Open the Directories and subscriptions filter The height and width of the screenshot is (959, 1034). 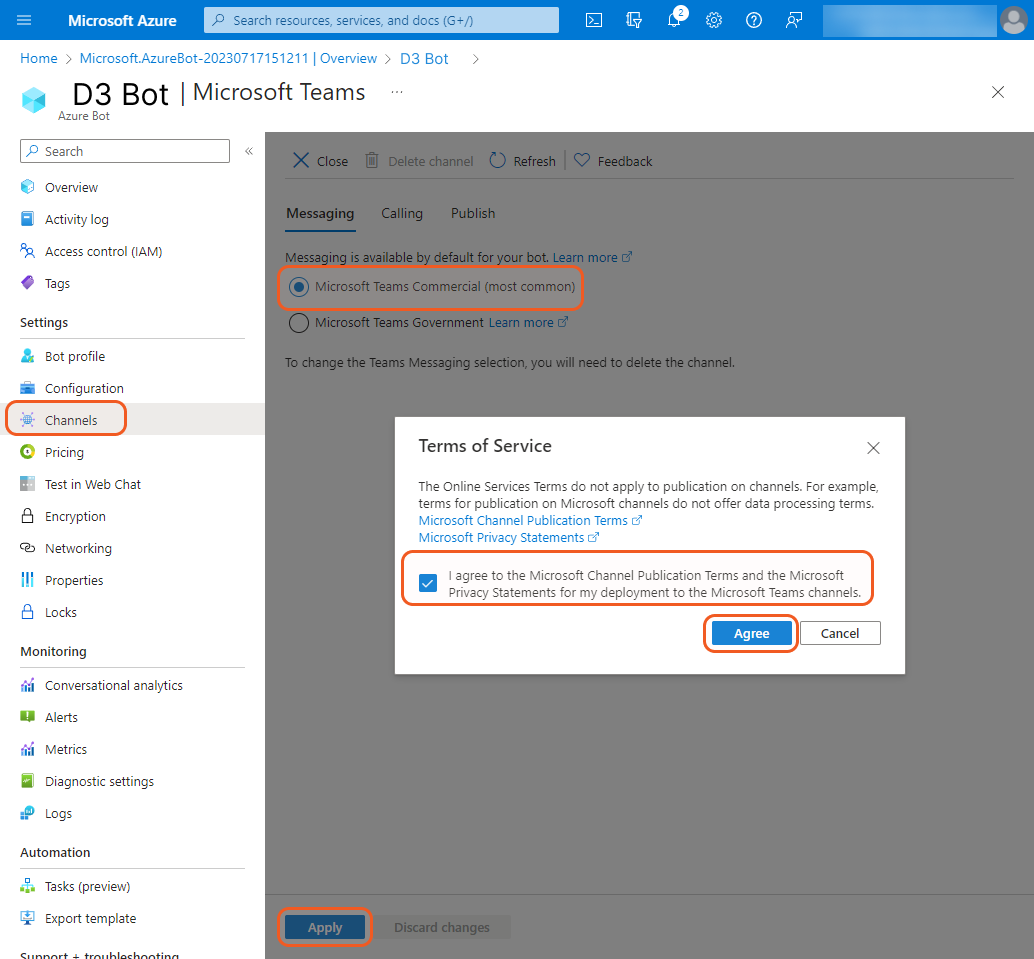(634, 20)
